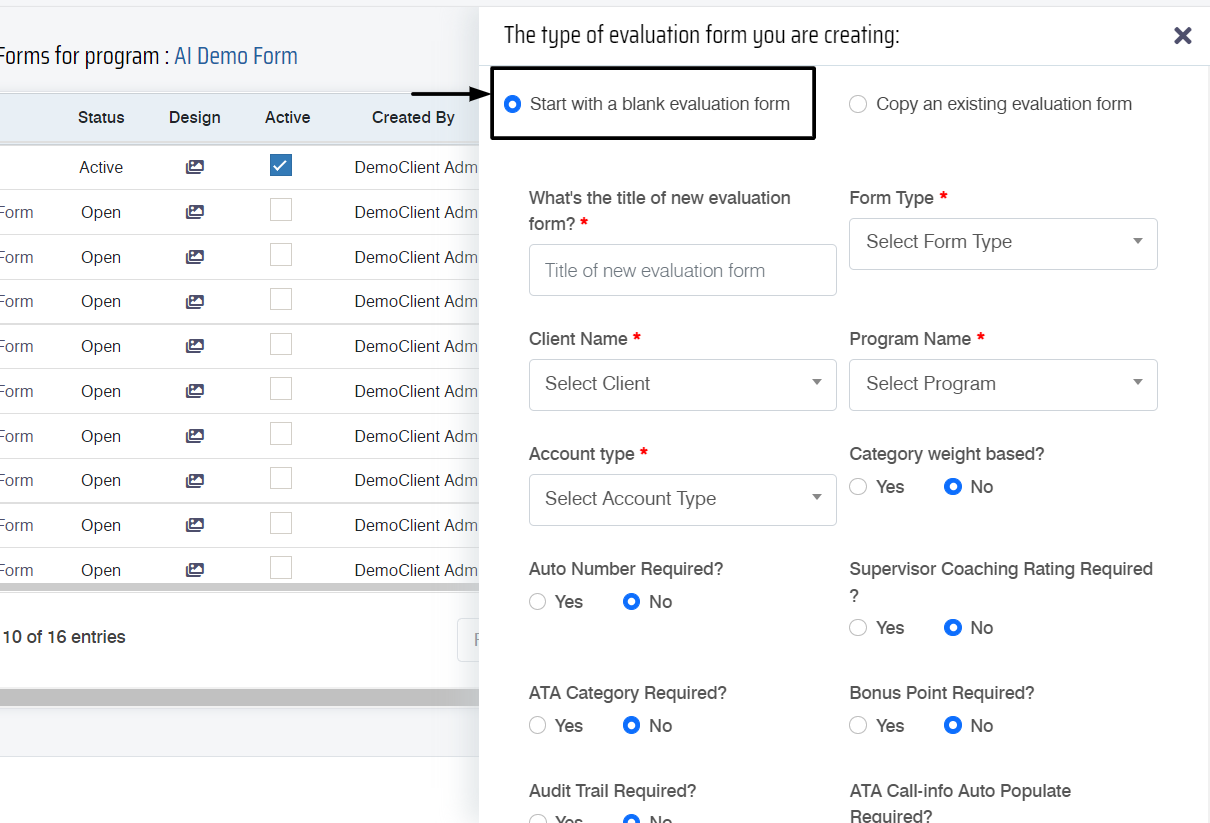Choose Yes for Category weight based
The width and height of the screenshot is (1210, 823).
[x=858, y=487]
